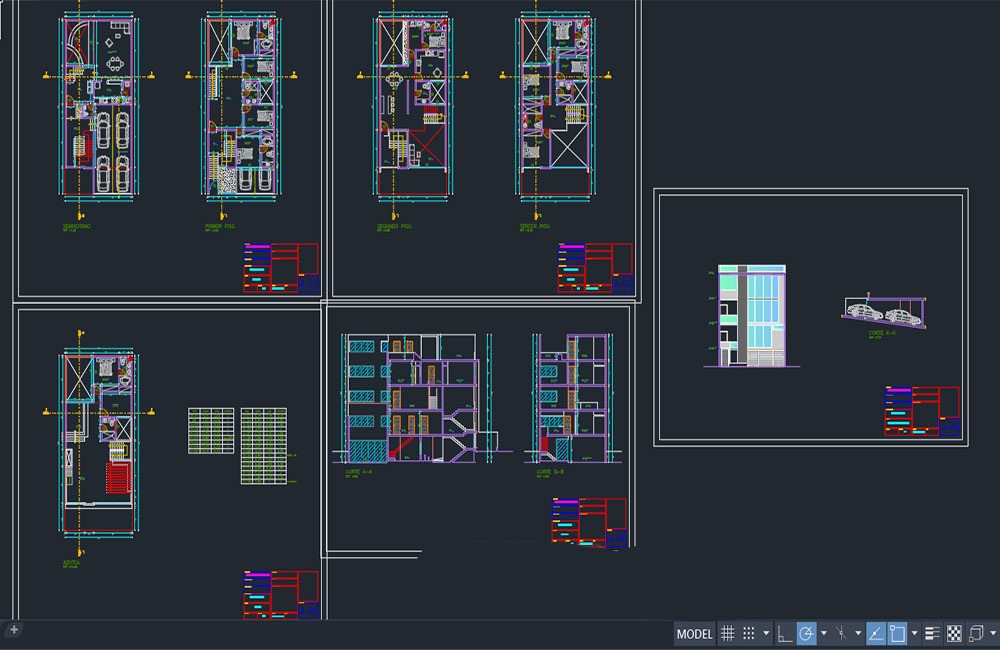This screenshot has width=1000, height=650.
Task: Disable object snap tracking icon
Action: click(x=876, y=633)
